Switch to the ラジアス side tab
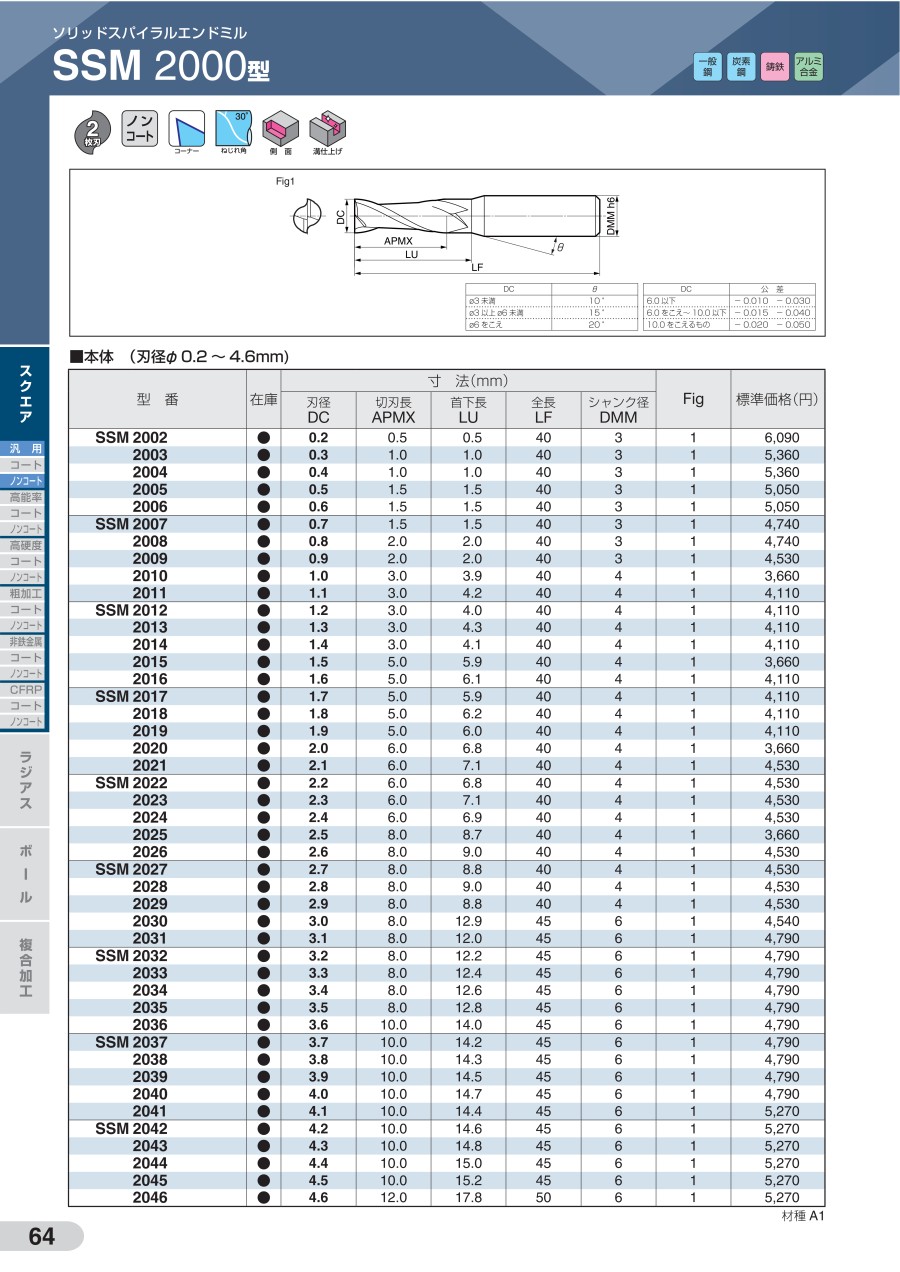The height and width of the screenshot is (1272, 900). pos(24,780)
